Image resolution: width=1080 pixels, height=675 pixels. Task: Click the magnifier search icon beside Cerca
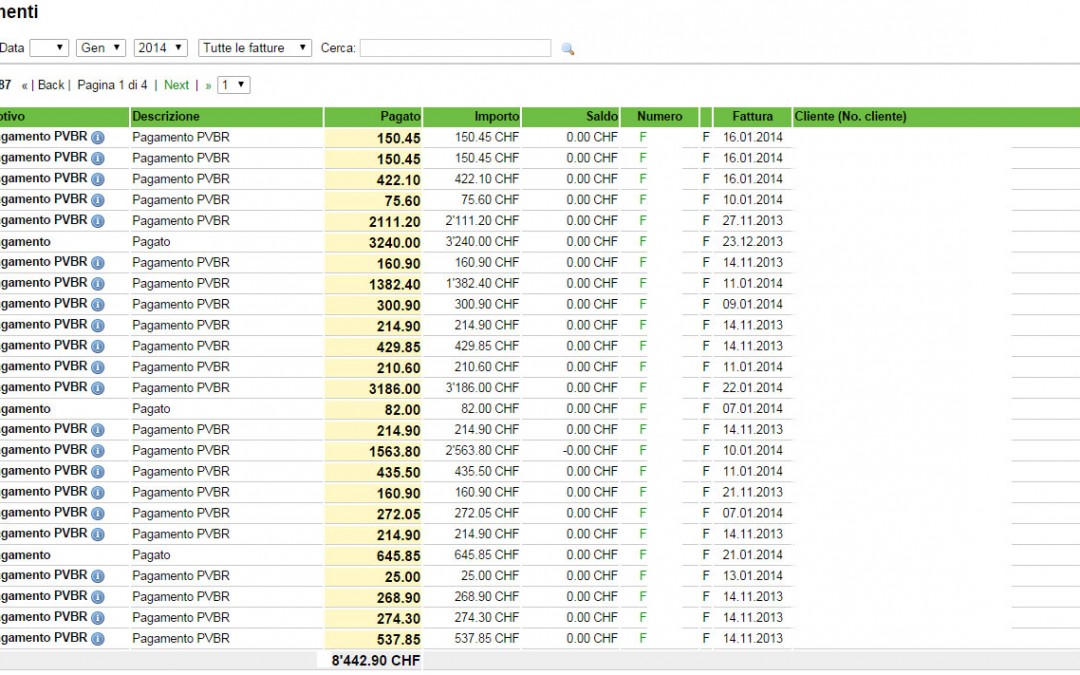(567, 48)
